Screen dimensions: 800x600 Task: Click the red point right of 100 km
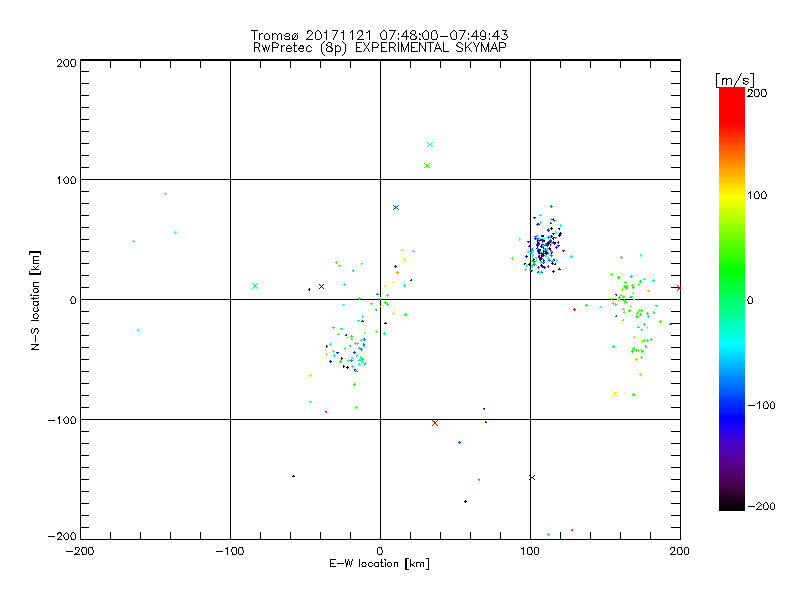click(574, 310)
